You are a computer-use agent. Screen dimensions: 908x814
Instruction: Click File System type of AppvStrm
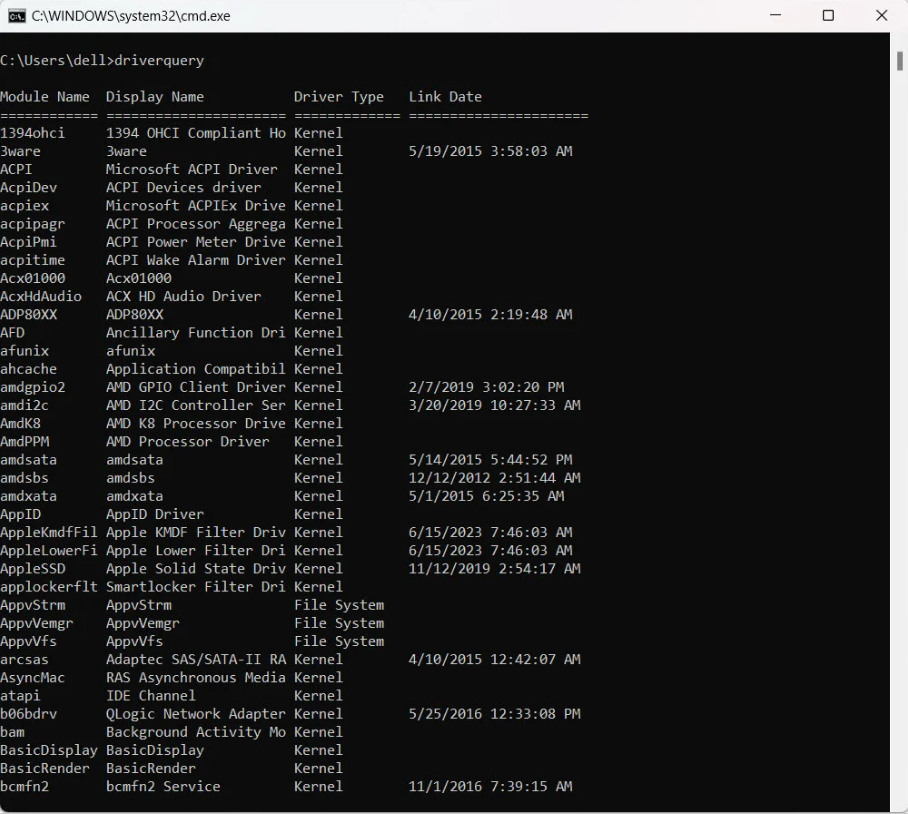[x=339, y=606]
